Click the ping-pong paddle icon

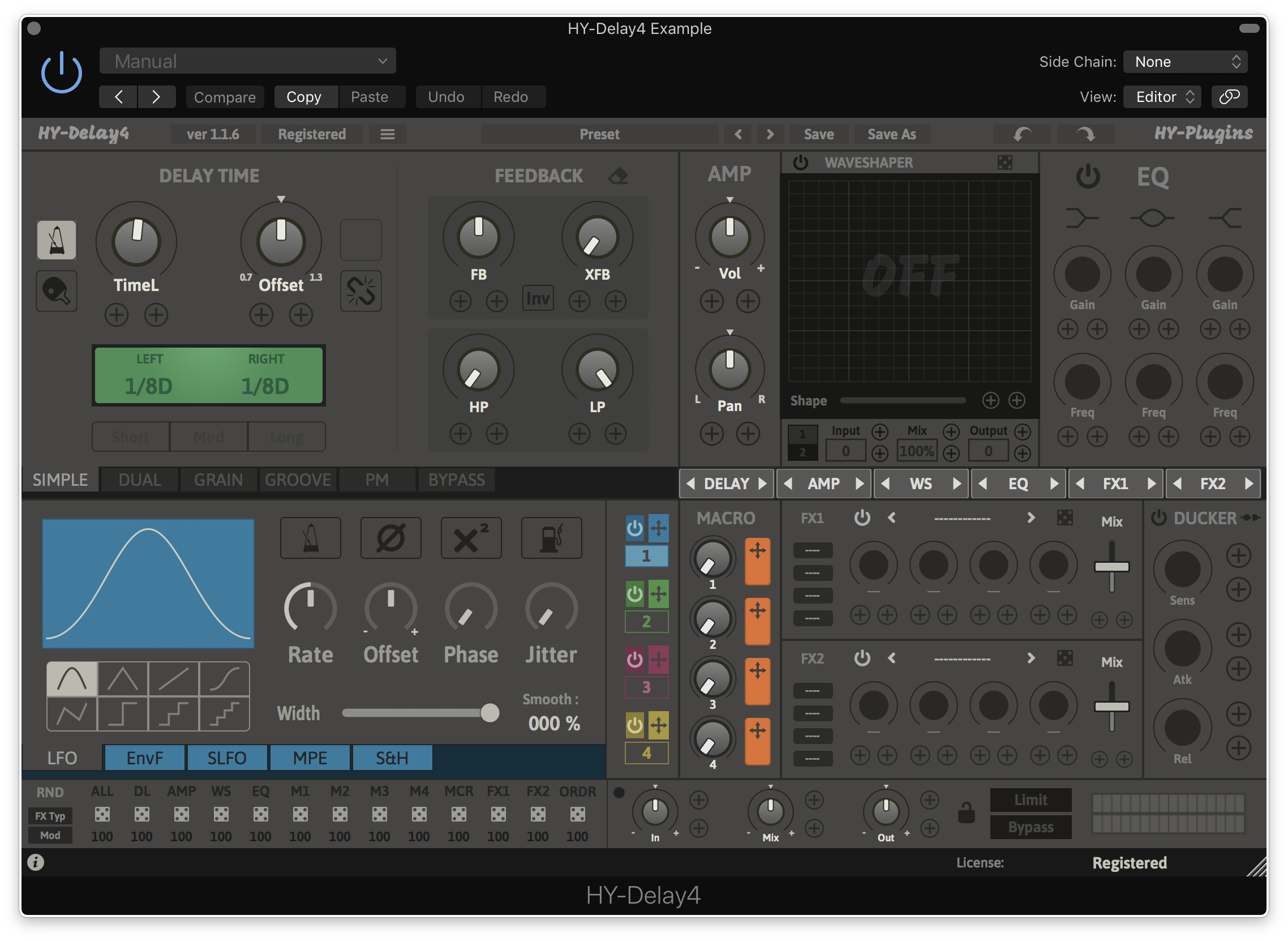click(57, 291)
